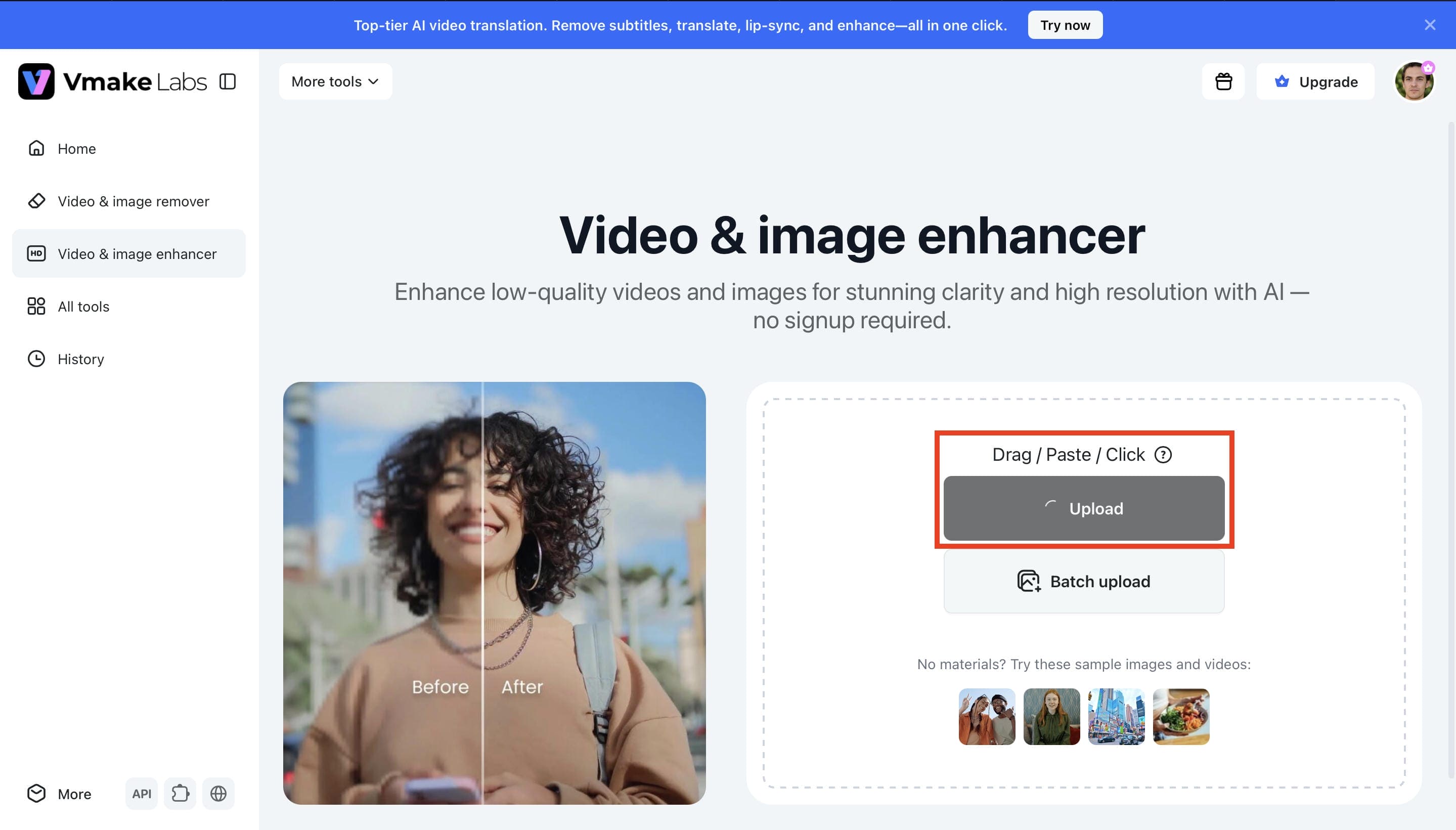Click the grid icon beside All tools
The width and height of the screenshot is (1456, 830).
tap(36, 306)
